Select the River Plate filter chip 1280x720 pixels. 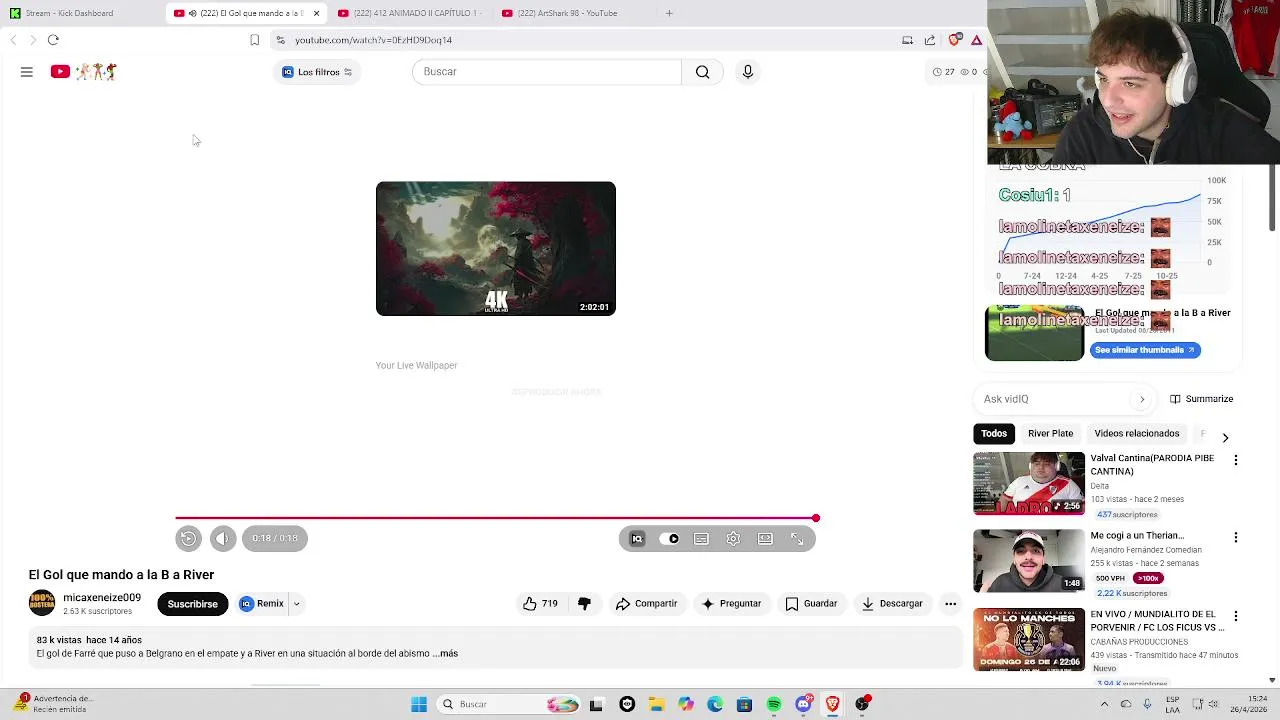click(x=1050, y=434)
